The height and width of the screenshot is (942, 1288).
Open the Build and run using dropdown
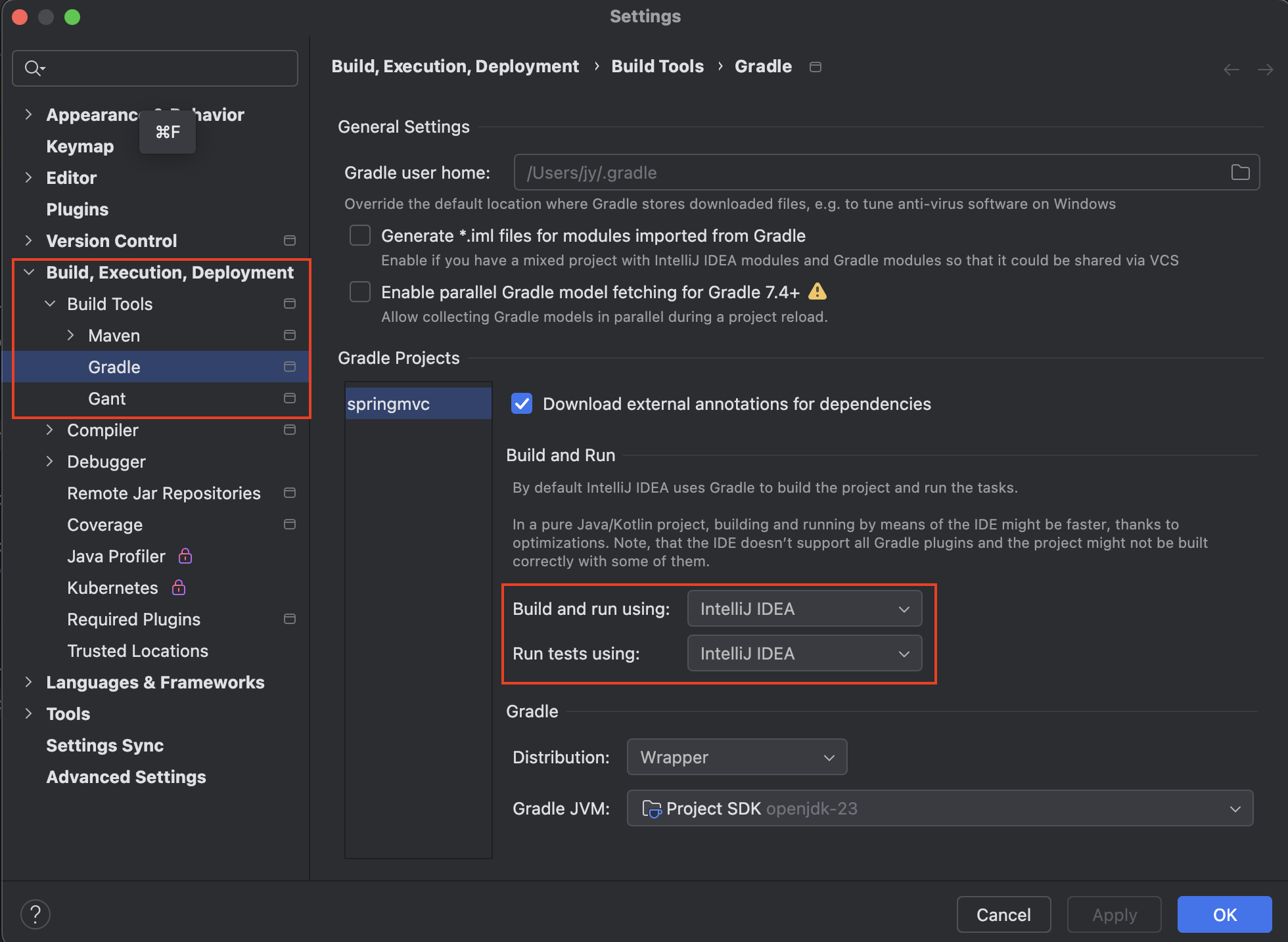click(x=804, y=608)
